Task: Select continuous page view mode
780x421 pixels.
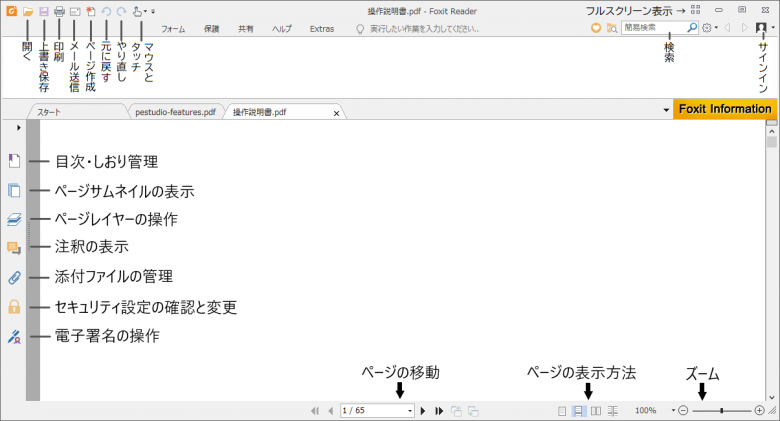Action: pos(579,411)
